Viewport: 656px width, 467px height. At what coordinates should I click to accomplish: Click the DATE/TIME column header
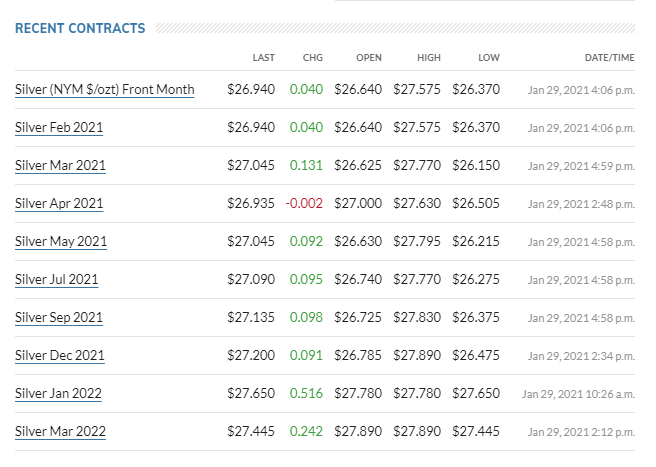[610, 58]
